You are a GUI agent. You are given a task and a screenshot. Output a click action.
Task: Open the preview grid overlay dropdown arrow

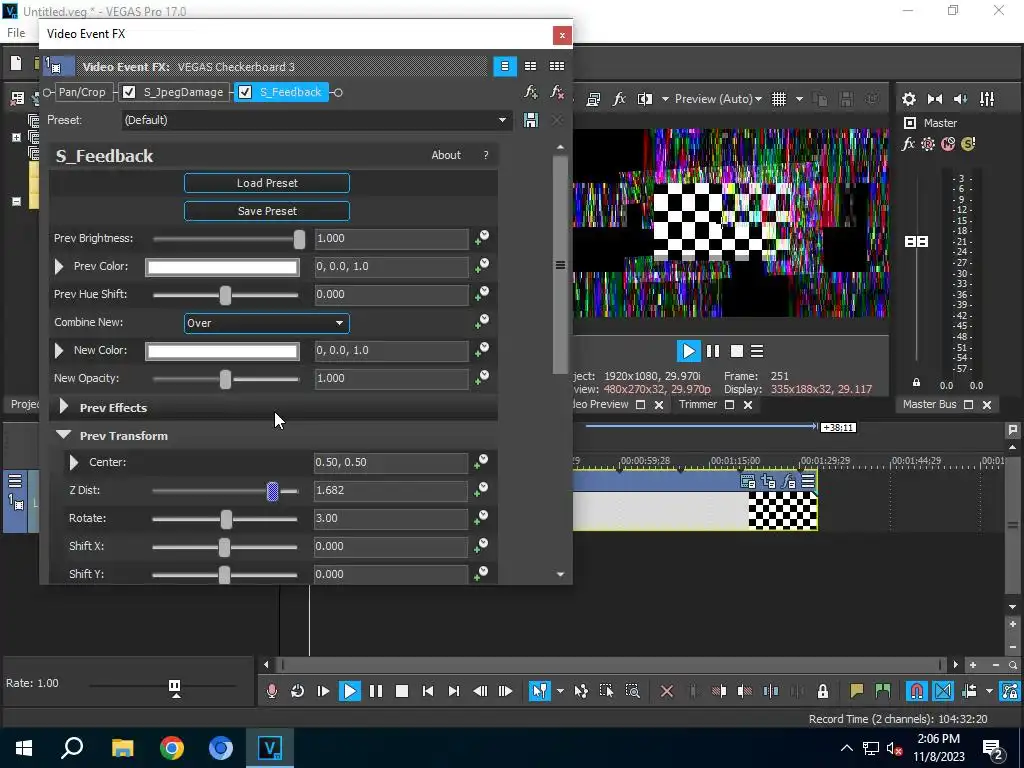[799, 99]
